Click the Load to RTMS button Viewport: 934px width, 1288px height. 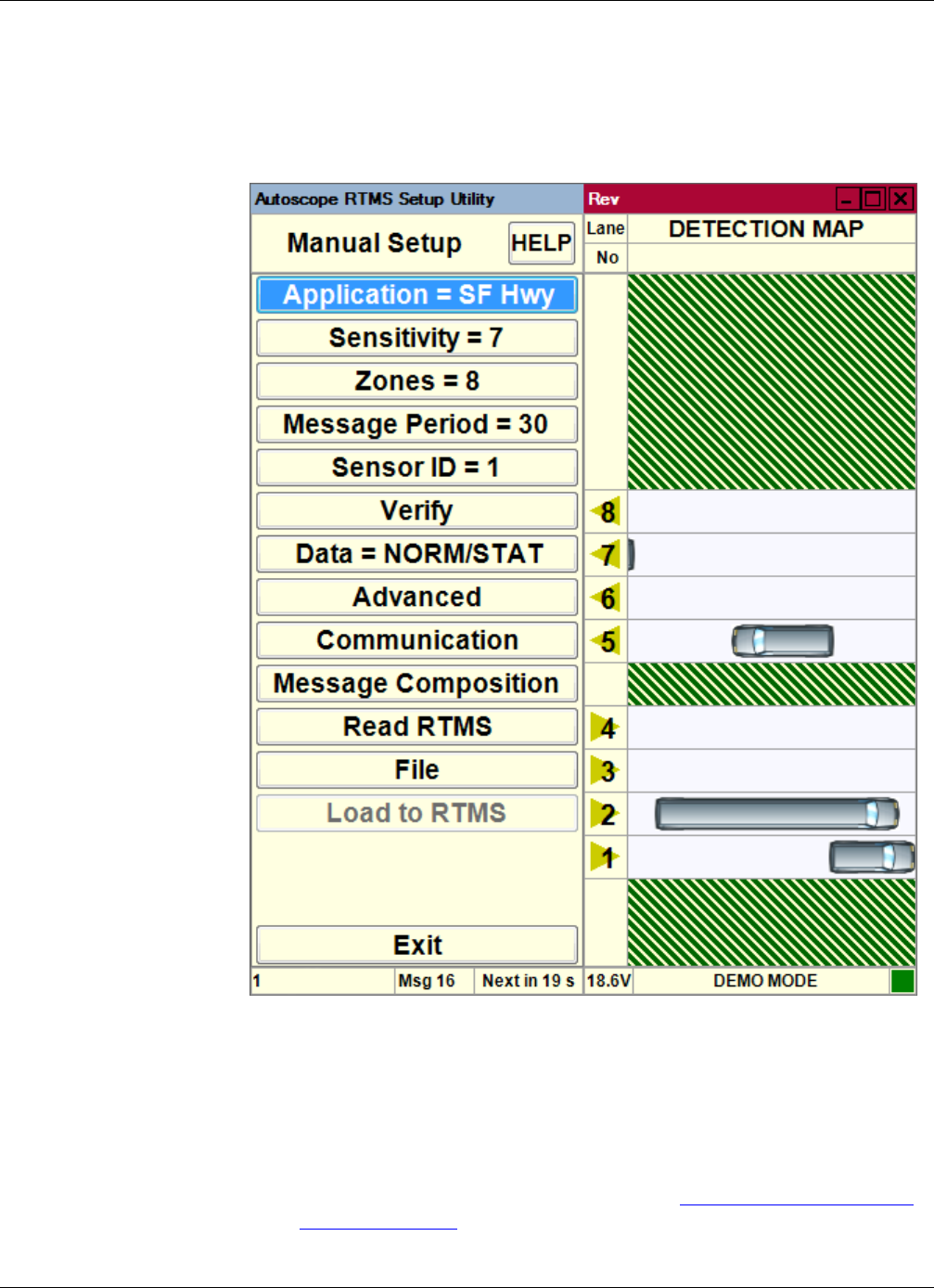416,813
